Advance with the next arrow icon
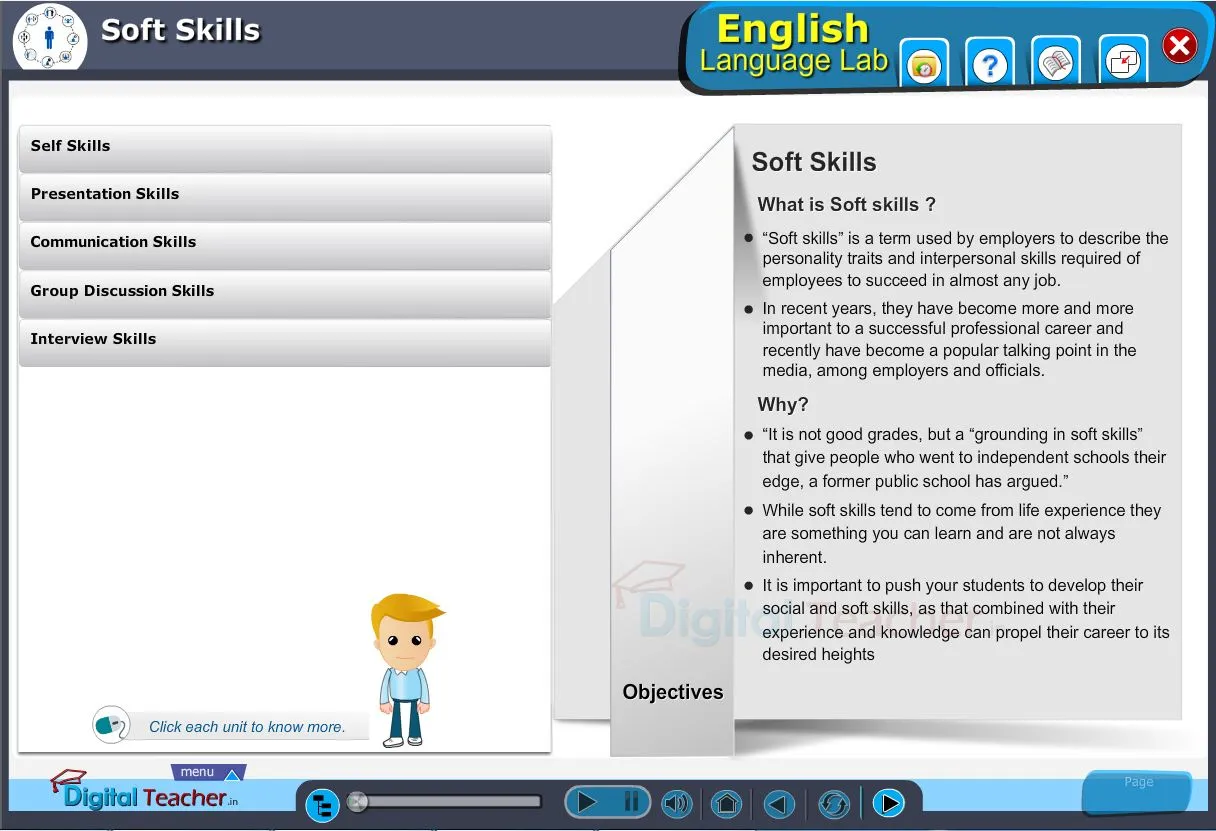The height and width of the screenshot is (831, 1216). pos(888,803)
